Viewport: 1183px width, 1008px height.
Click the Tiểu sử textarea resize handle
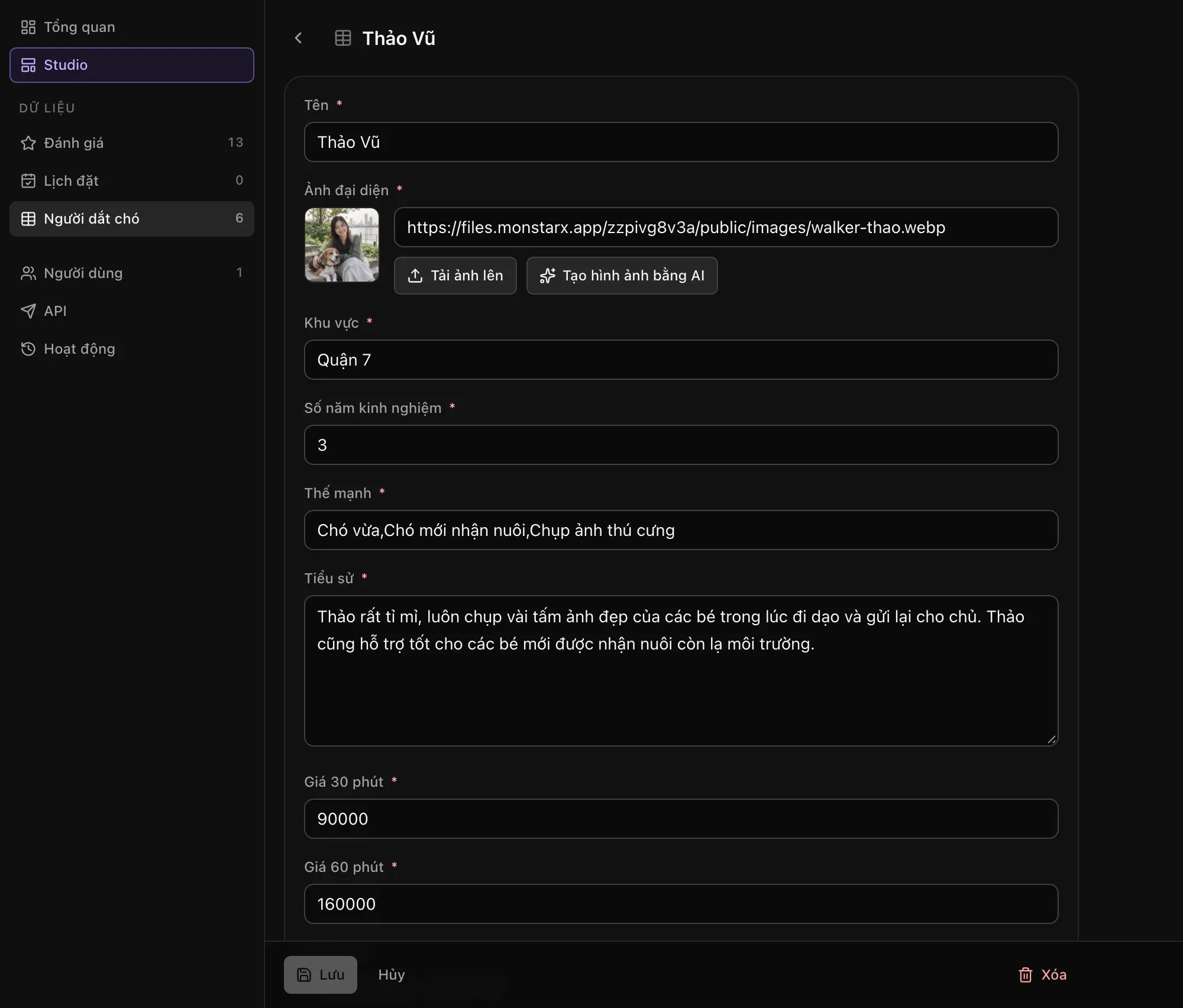coord(1052,739)
